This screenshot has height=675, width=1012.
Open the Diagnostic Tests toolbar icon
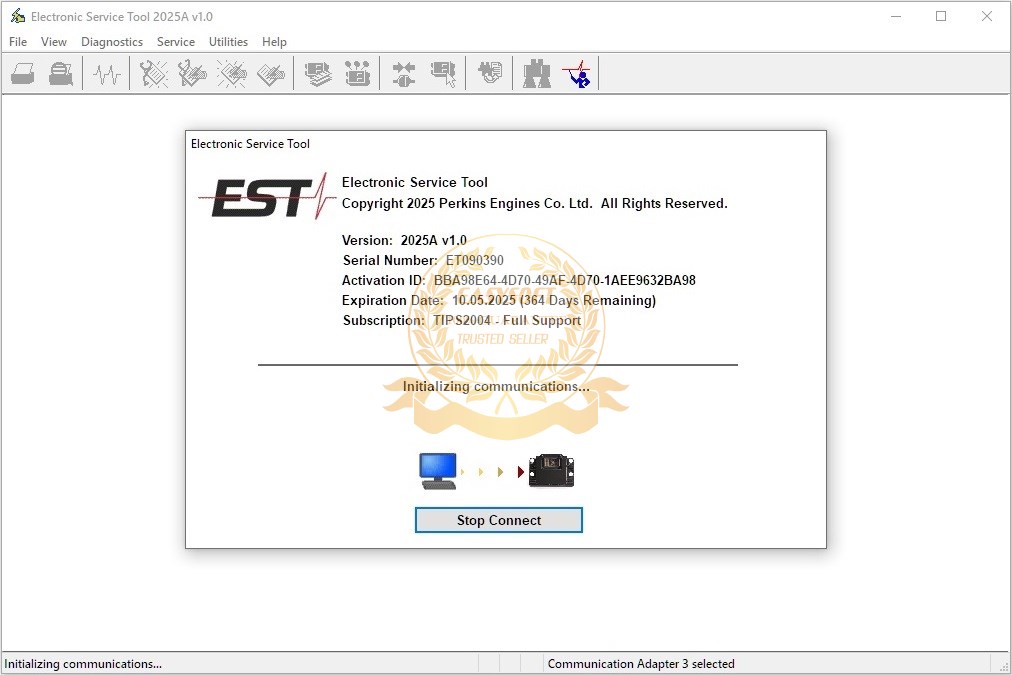tap(404, 74)
